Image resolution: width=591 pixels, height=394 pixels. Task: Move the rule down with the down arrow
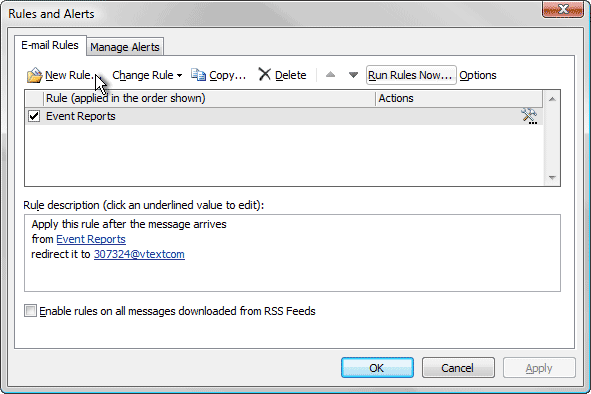pos(353,75)
